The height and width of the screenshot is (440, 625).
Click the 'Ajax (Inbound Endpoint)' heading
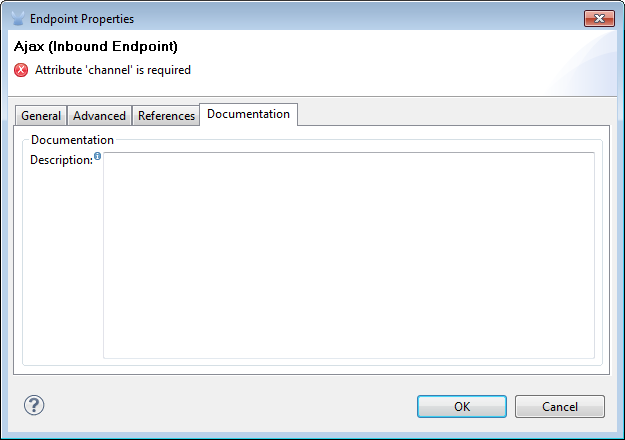coord(96,47)
